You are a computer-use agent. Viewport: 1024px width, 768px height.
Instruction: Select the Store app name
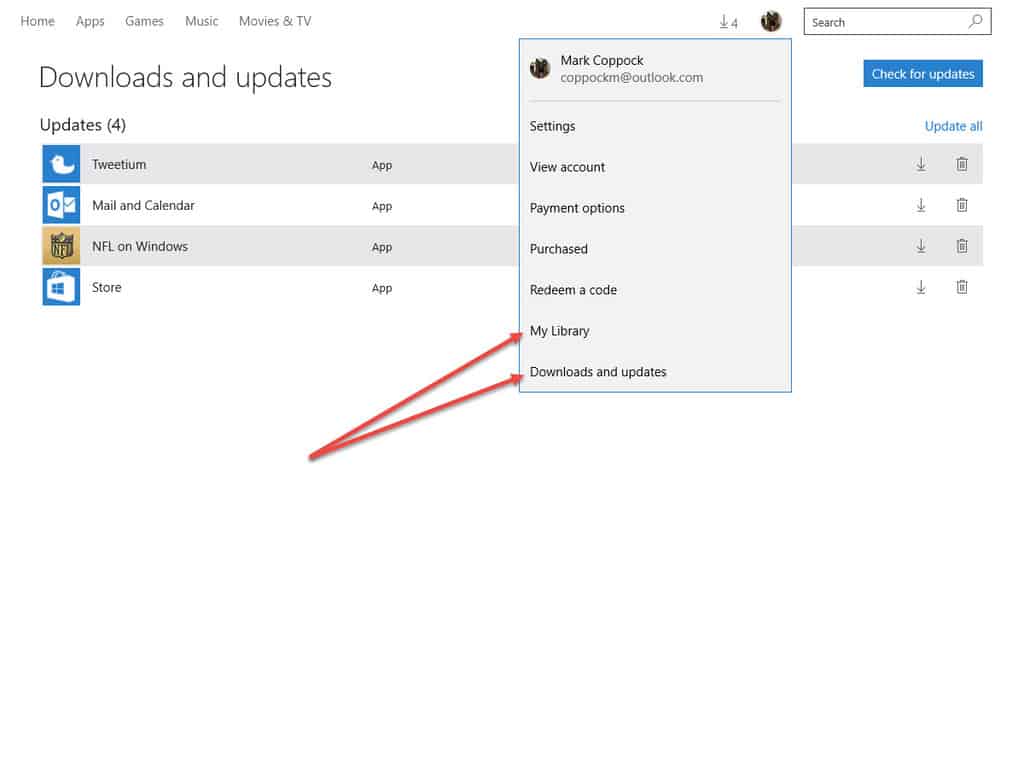[106, 287]
